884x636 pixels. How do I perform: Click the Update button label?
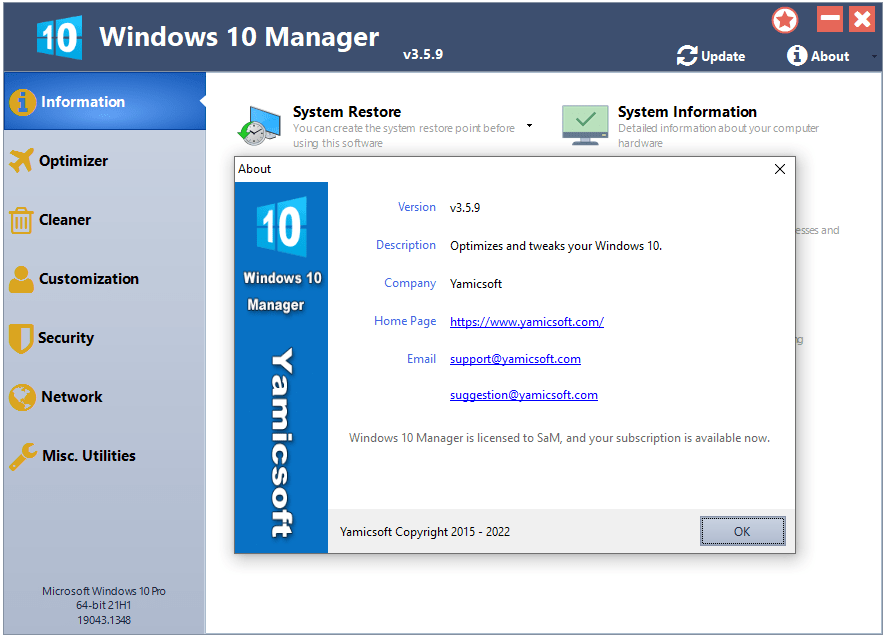pos(723,56)
